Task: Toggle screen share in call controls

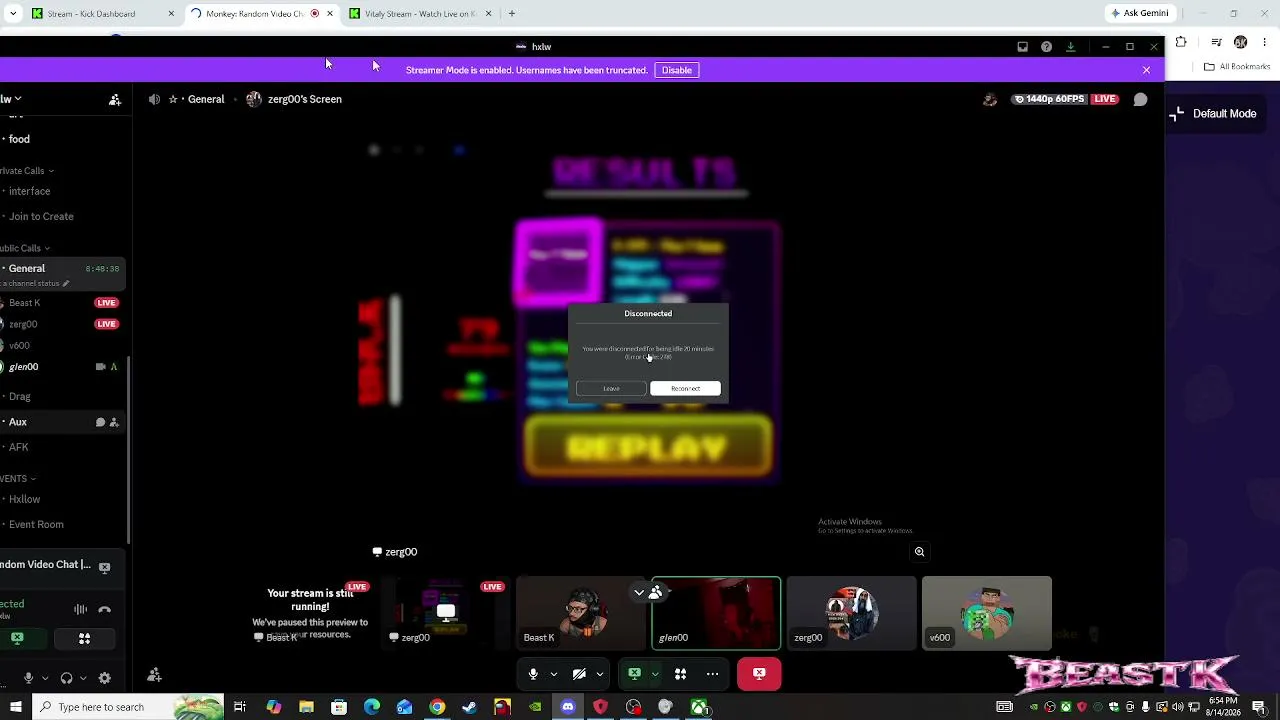Action: click(634, 674)
